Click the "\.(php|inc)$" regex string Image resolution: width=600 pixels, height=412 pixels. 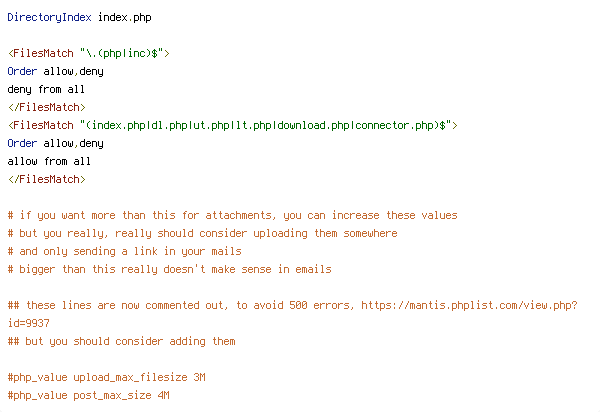pos(122,53)
